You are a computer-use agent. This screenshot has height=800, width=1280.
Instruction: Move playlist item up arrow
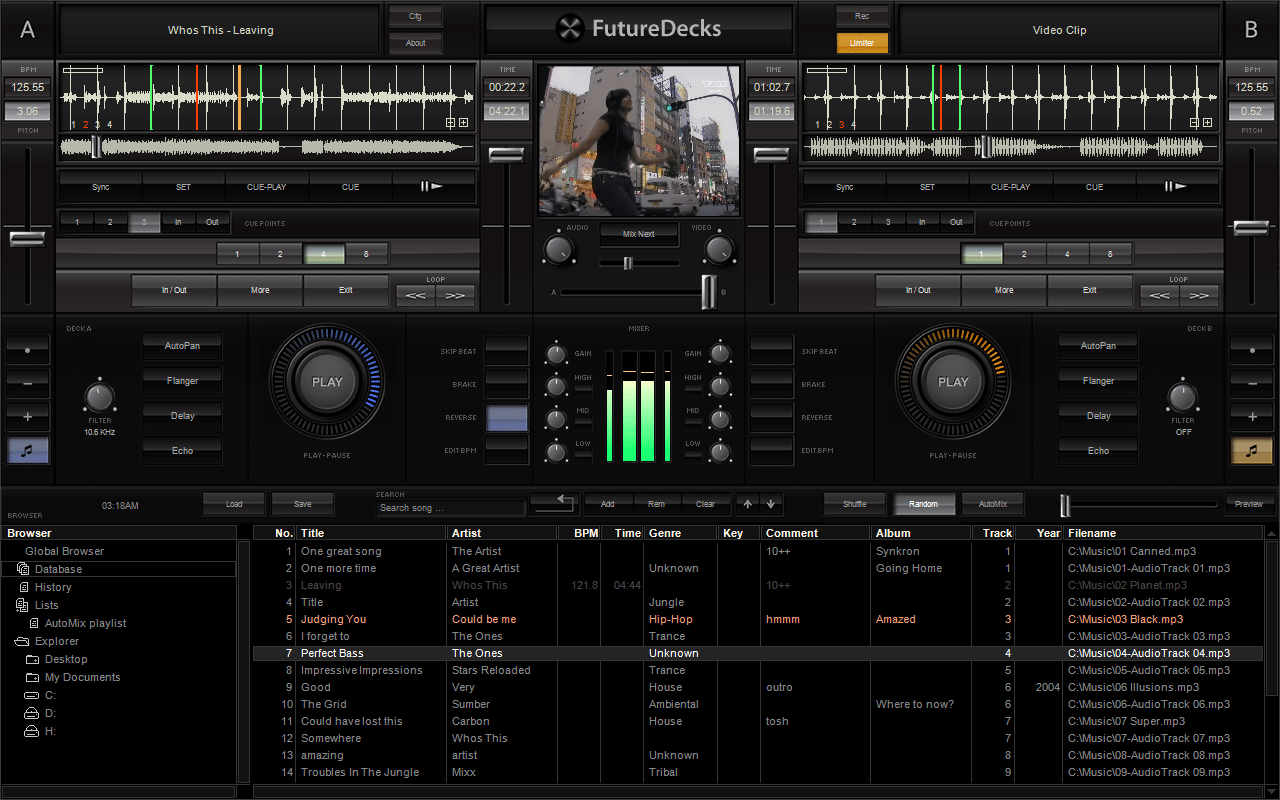tap(748, 504)
